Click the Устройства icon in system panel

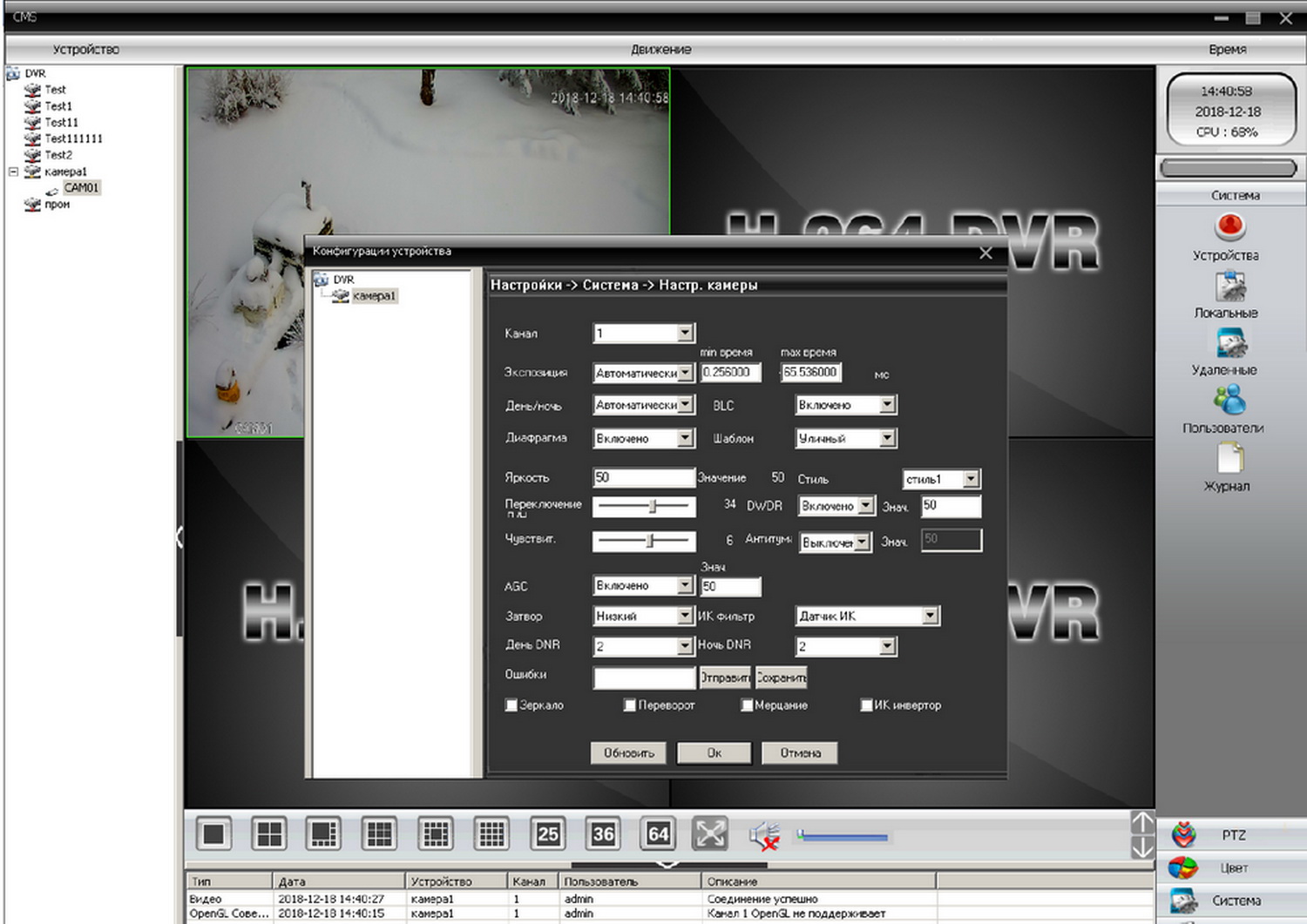pyautogui.click(x=1229, y=227)
